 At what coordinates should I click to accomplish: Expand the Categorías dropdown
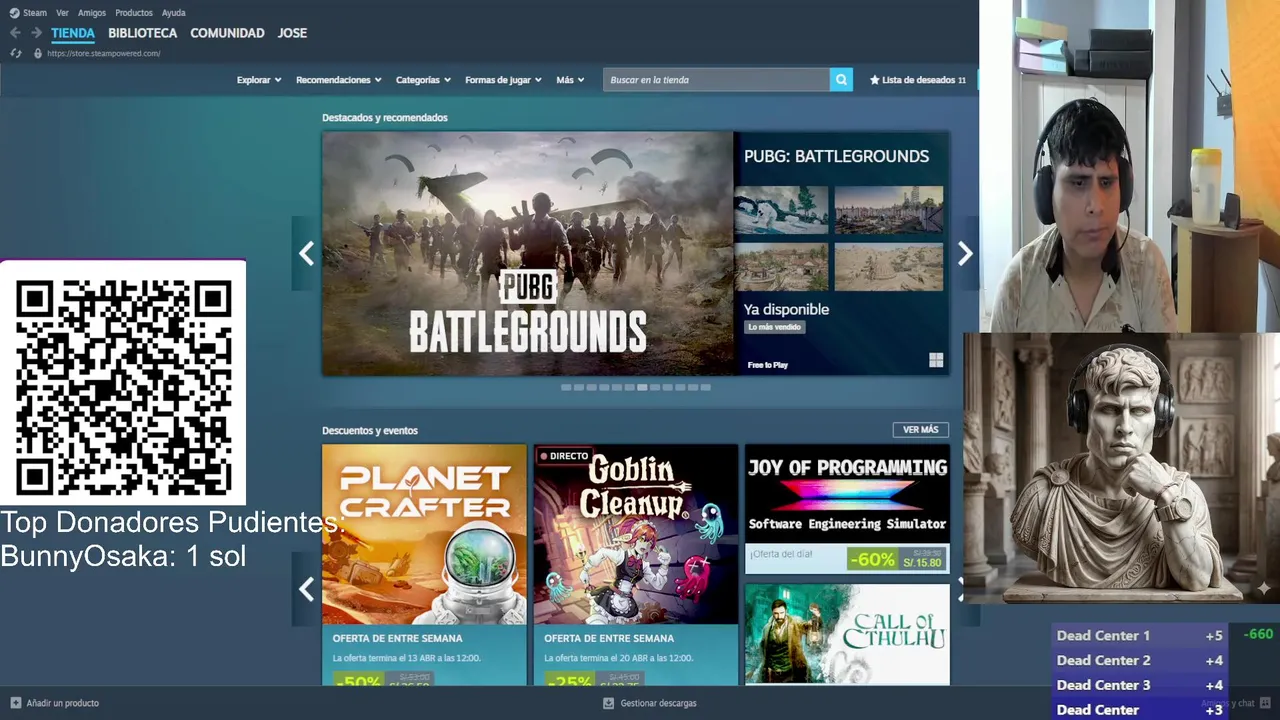coord(423,80)
